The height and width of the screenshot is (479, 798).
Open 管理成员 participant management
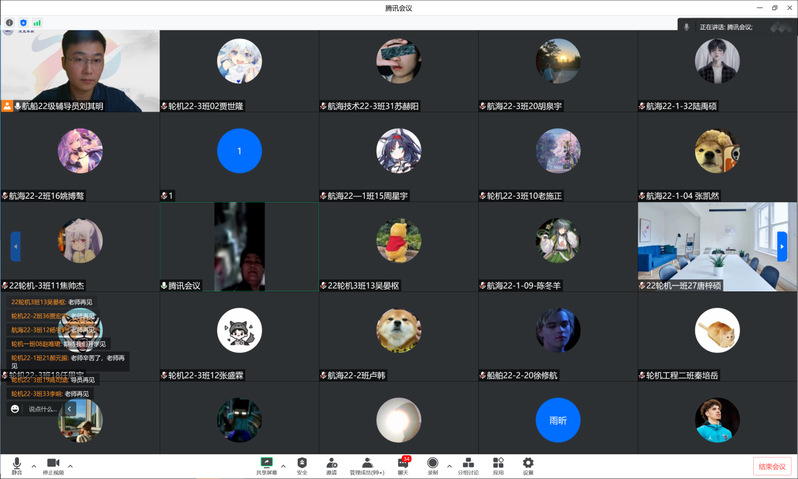click(x=367, y=465)
